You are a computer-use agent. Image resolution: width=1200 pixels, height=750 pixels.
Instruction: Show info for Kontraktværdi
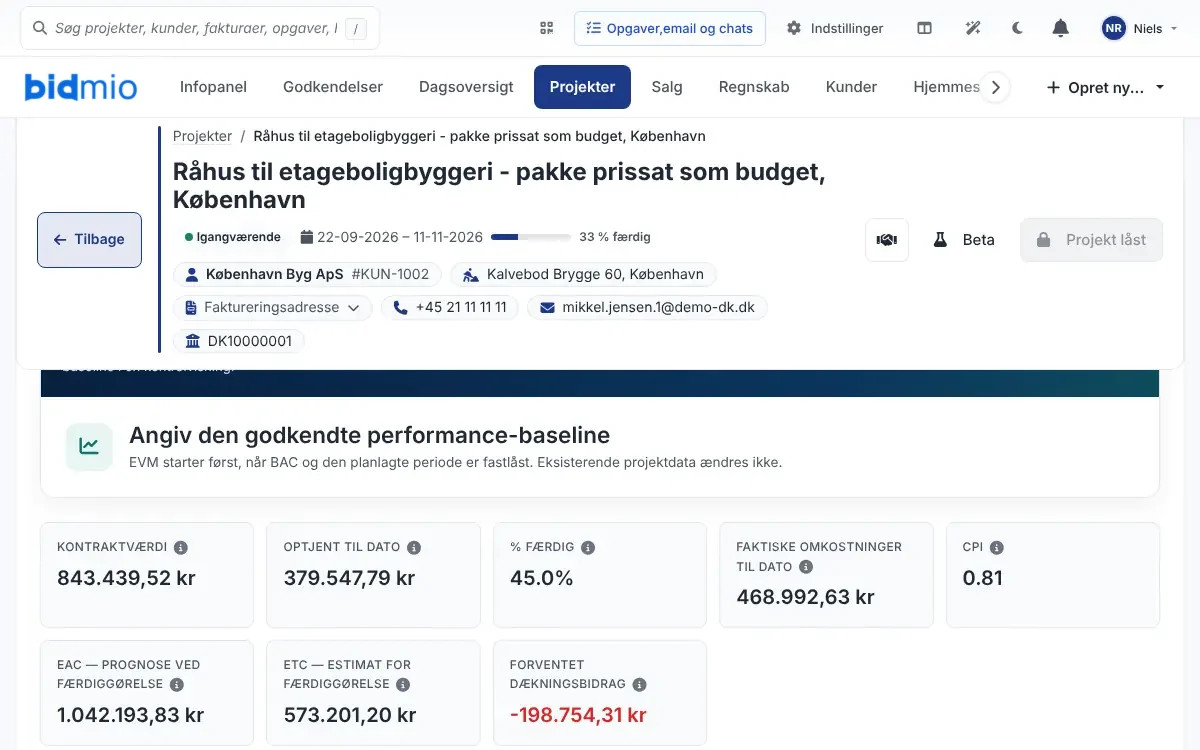click(181, 548)
